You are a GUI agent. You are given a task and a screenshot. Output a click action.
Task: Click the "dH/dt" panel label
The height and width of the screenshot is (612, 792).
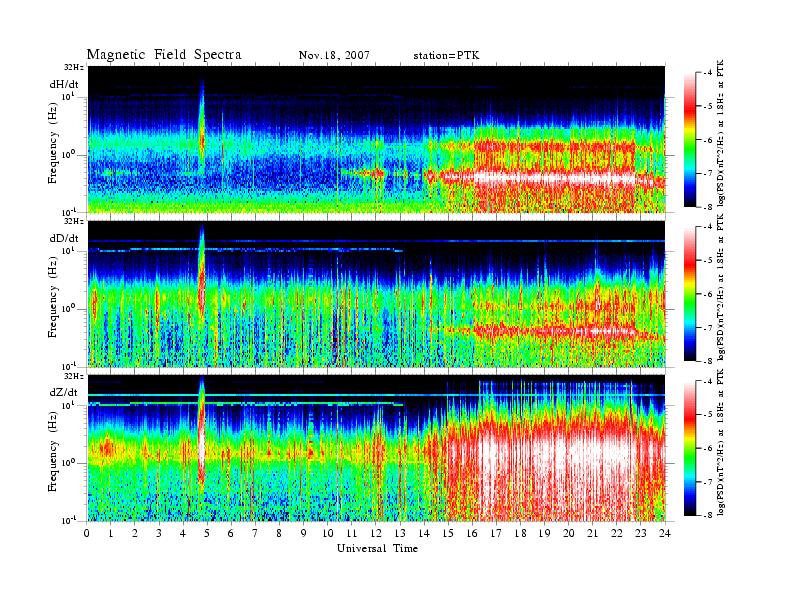tap(64, 84)
